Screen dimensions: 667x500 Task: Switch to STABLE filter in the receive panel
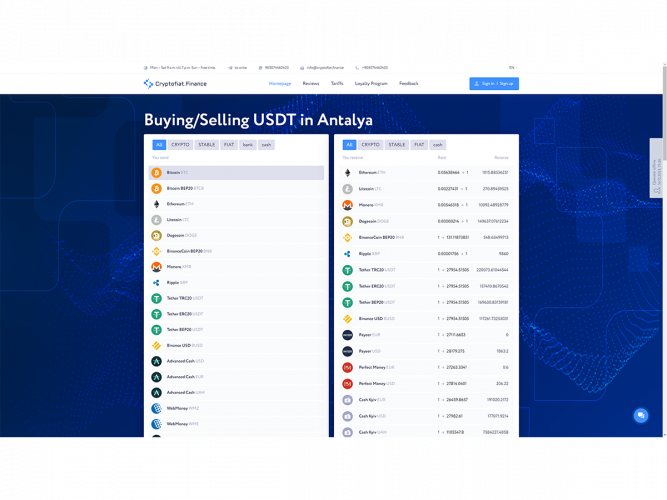397,145
